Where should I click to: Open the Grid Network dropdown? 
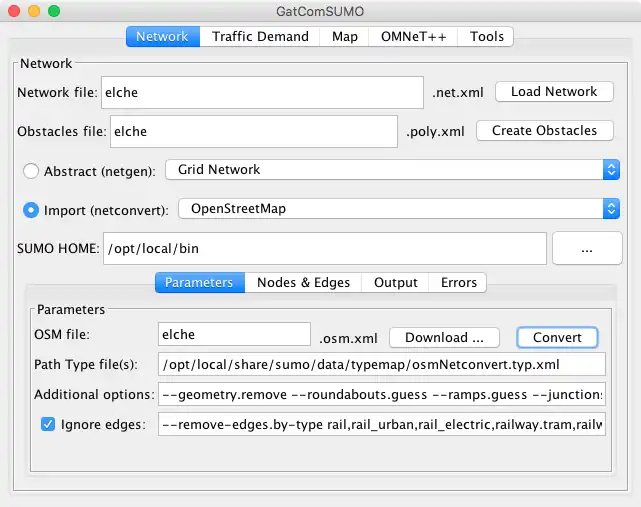(392, 170)
